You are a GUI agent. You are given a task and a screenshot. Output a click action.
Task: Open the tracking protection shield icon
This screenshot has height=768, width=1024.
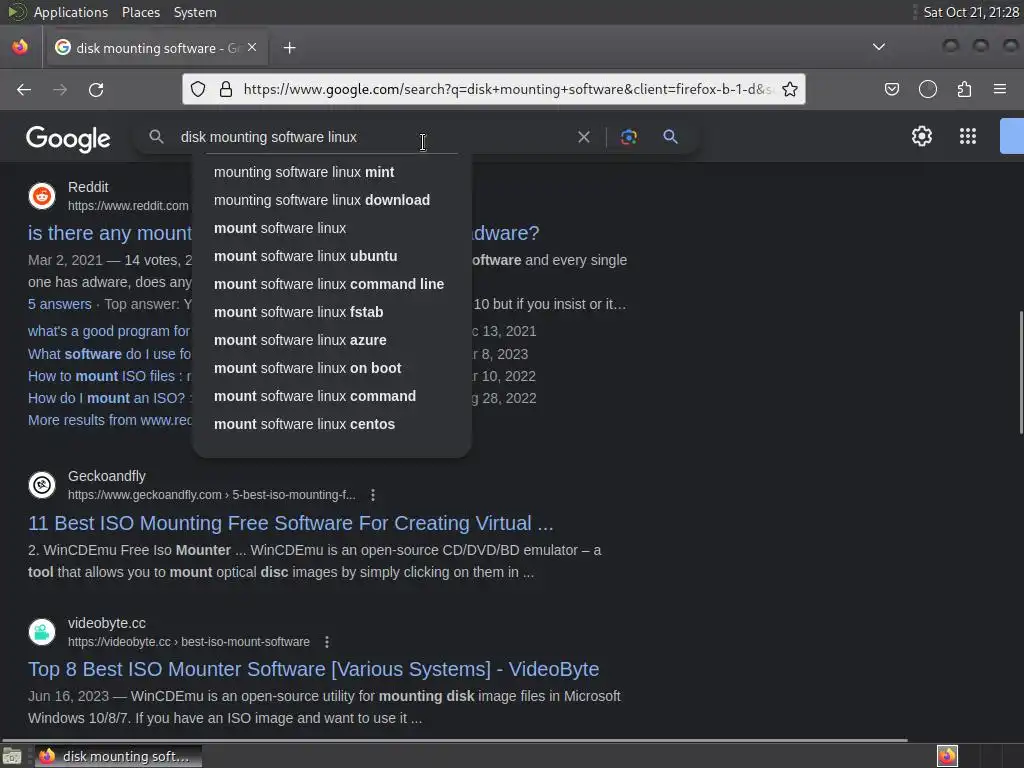[198, 89]
